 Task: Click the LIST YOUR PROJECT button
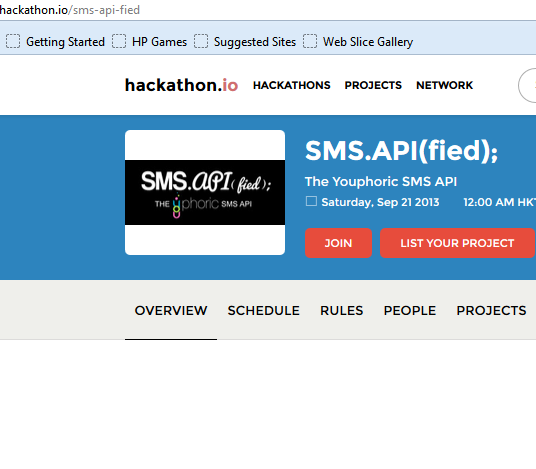(457, 243)
